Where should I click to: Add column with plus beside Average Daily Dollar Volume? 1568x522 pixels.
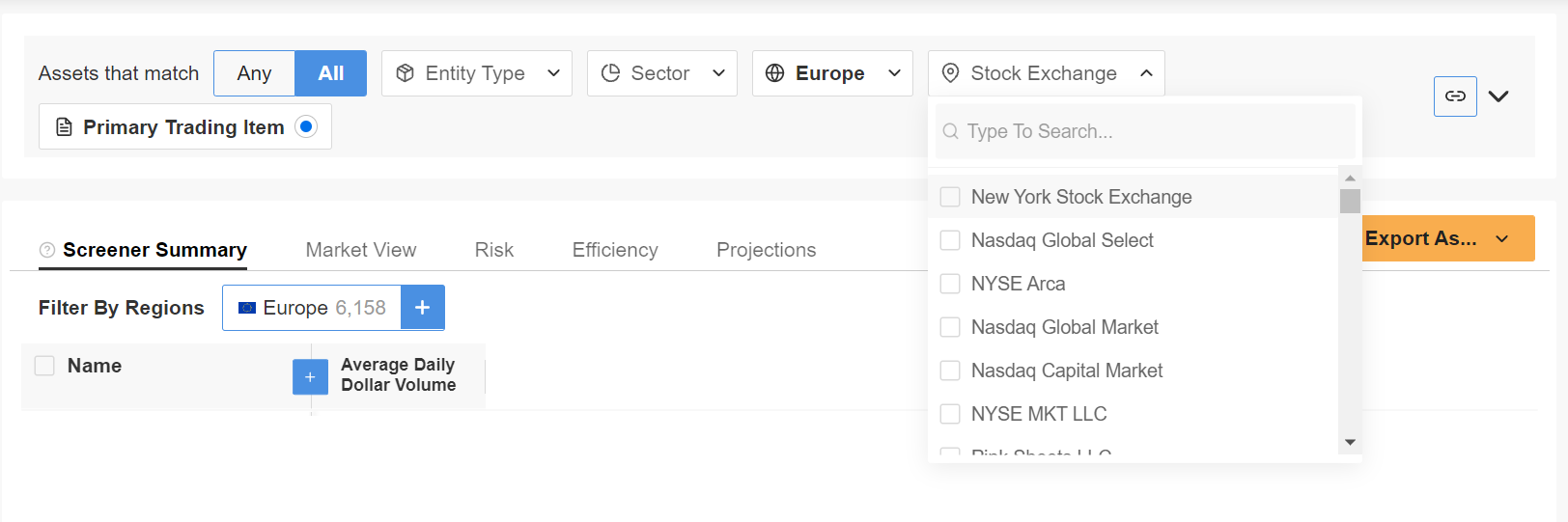[310, 376]
